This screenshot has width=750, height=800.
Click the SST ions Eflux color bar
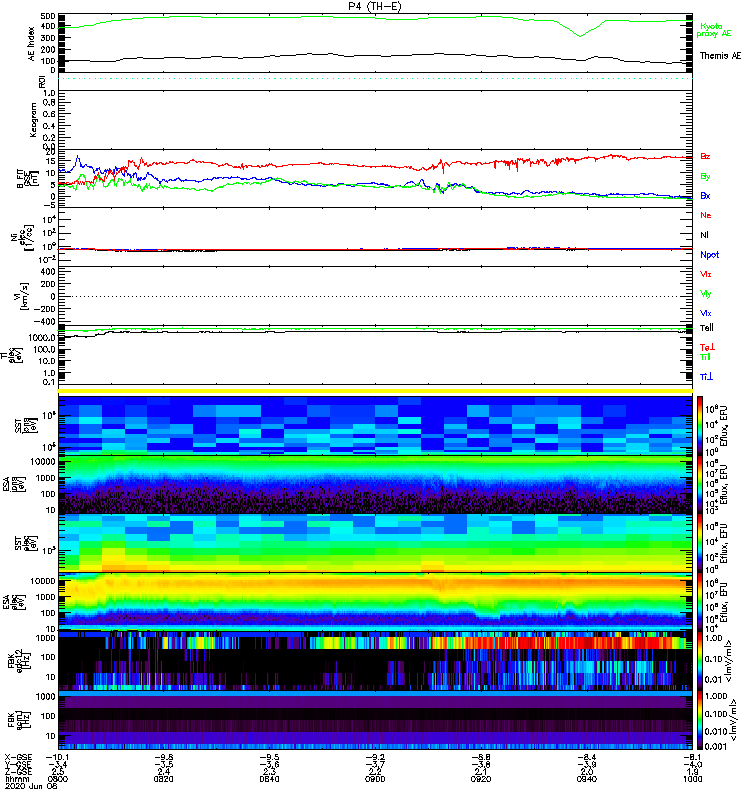pyautogui.click(x=699, y=425)
